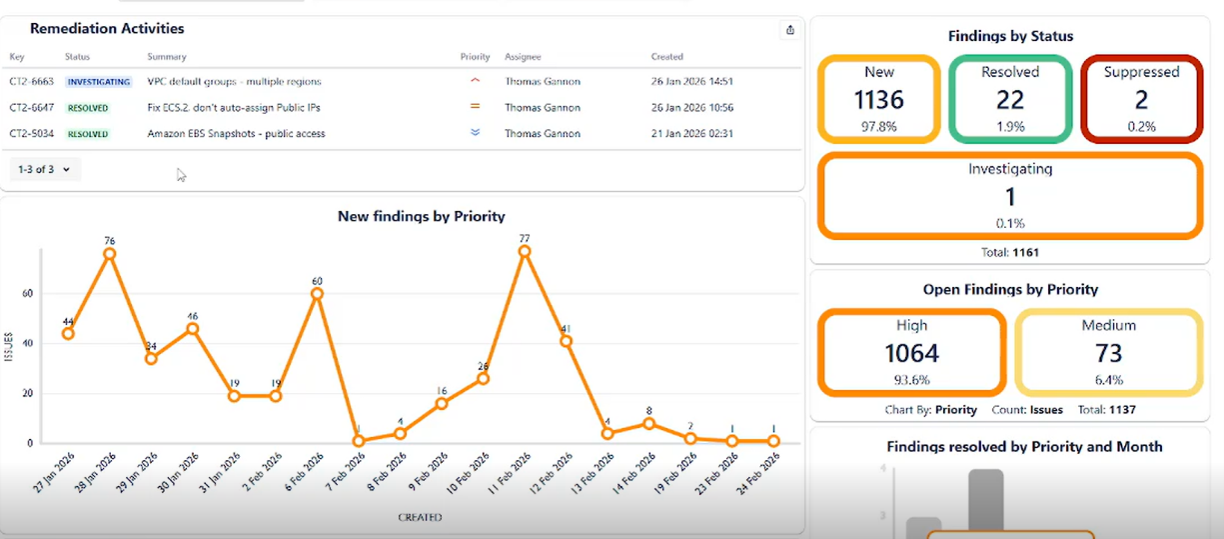The width and height of the screenshot is (1224, 539).
Task: Select the Suppressed 2 status tile
Action: tap(1141, 99)
